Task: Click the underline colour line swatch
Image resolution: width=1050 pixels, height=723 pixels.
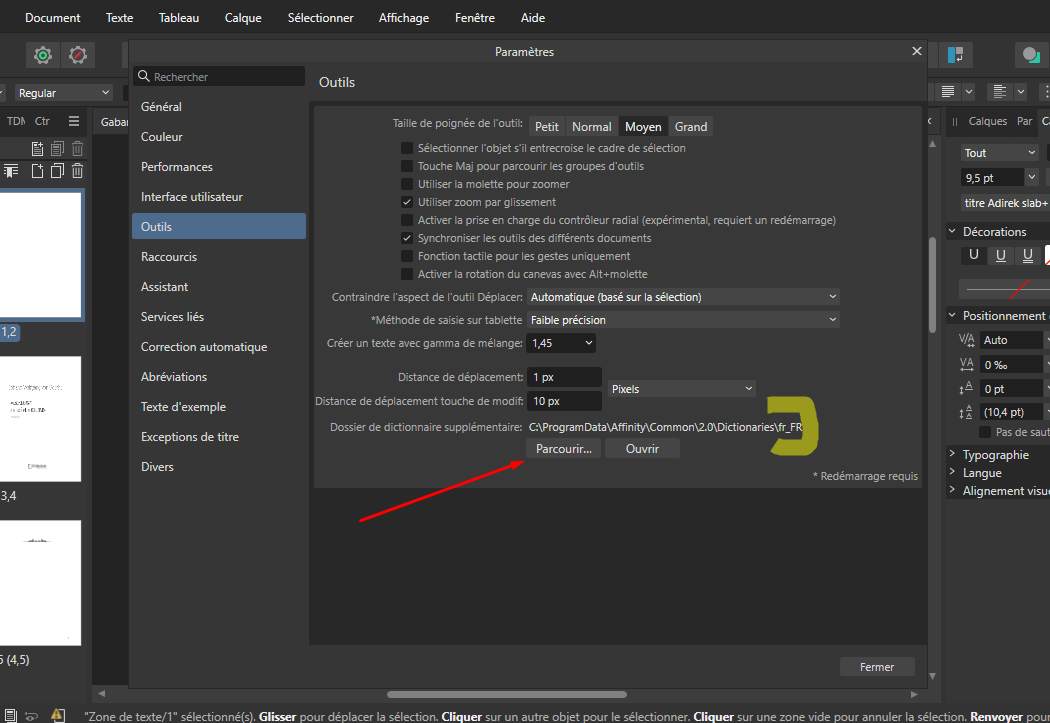Action: 1004,289
